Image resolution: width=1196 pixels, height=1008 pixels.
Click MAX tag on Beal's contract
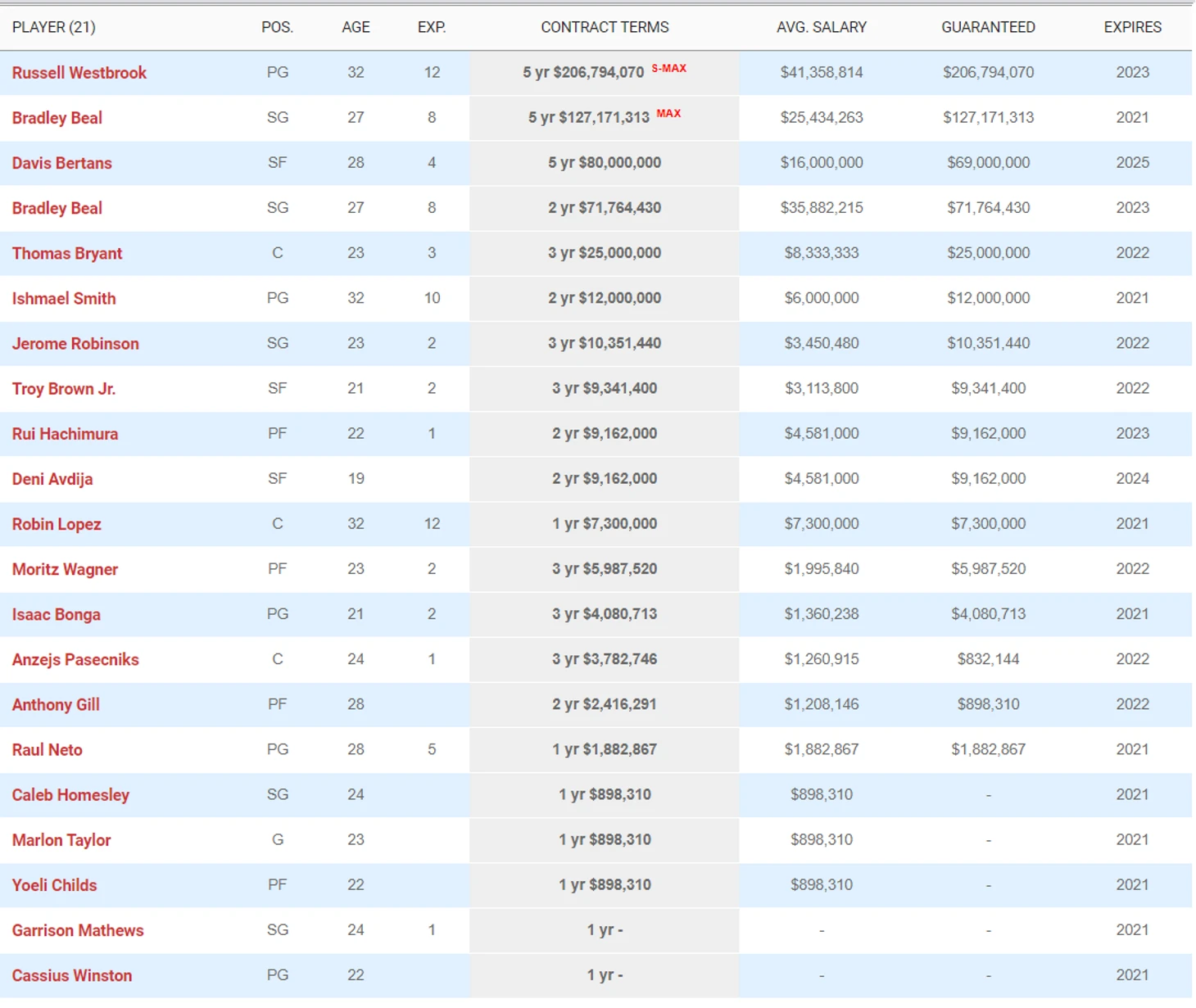668,113
